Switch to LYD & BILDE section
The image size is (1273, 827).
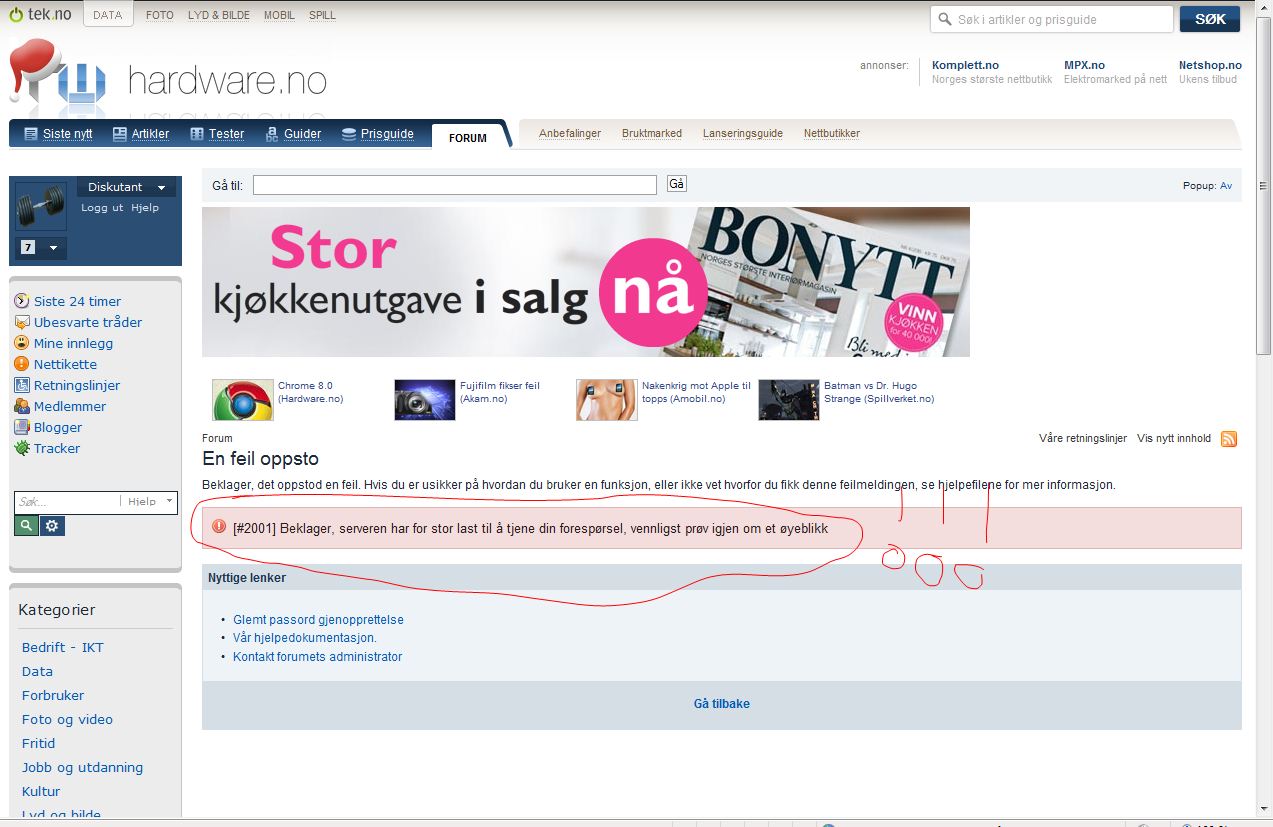click(219, 15)
